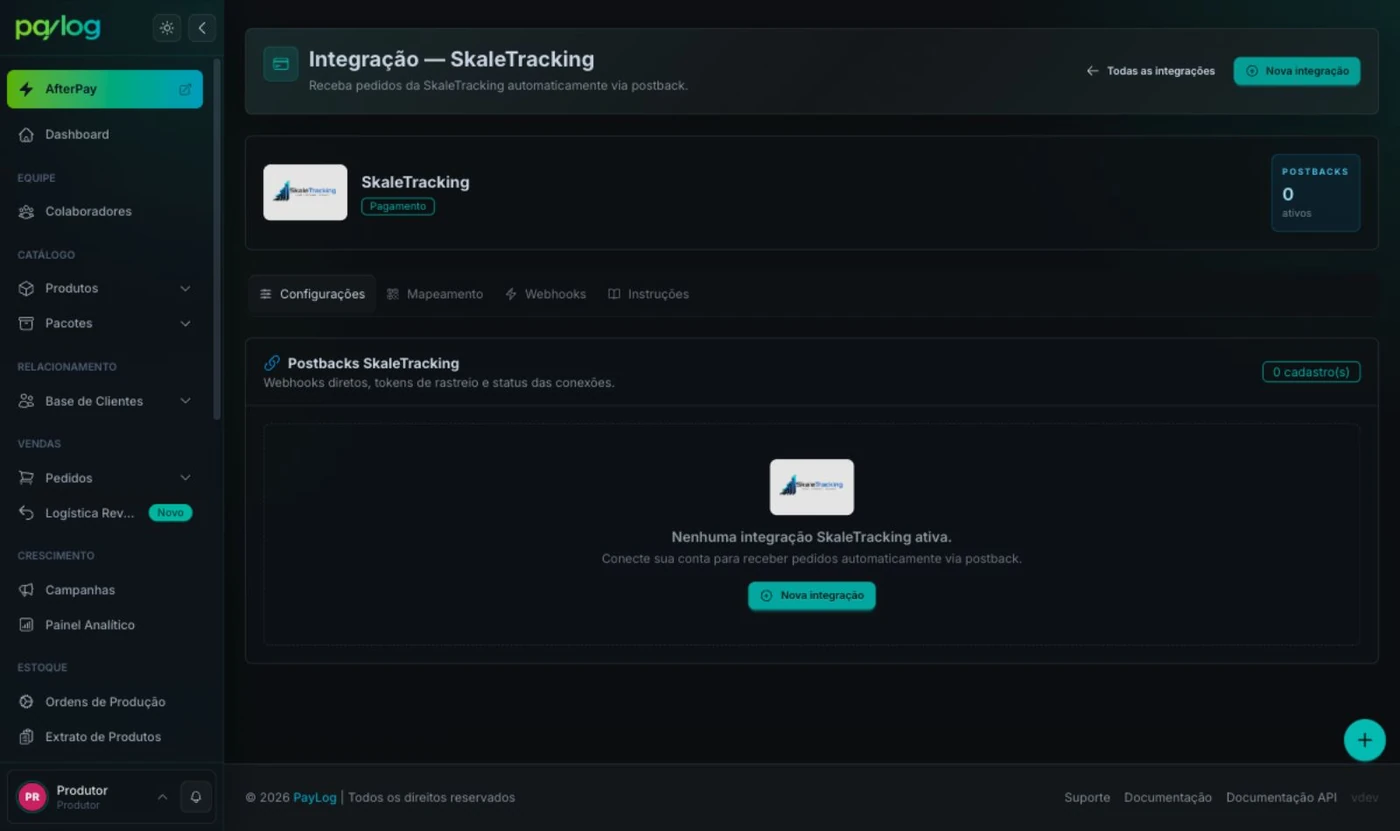Click Nova integração in the empty state
This screenshot has width=1400, height=831.
pos(812,595)
